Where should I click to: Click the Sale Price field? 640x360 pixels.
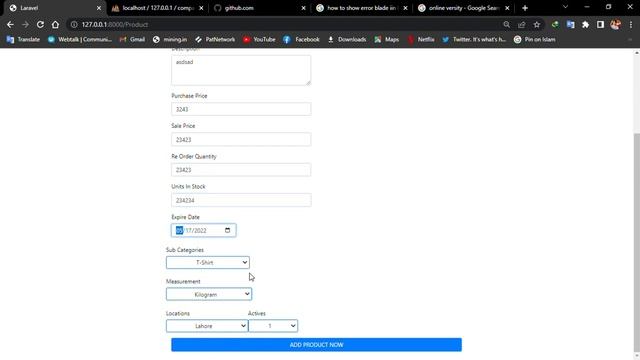tap(241, 139)
